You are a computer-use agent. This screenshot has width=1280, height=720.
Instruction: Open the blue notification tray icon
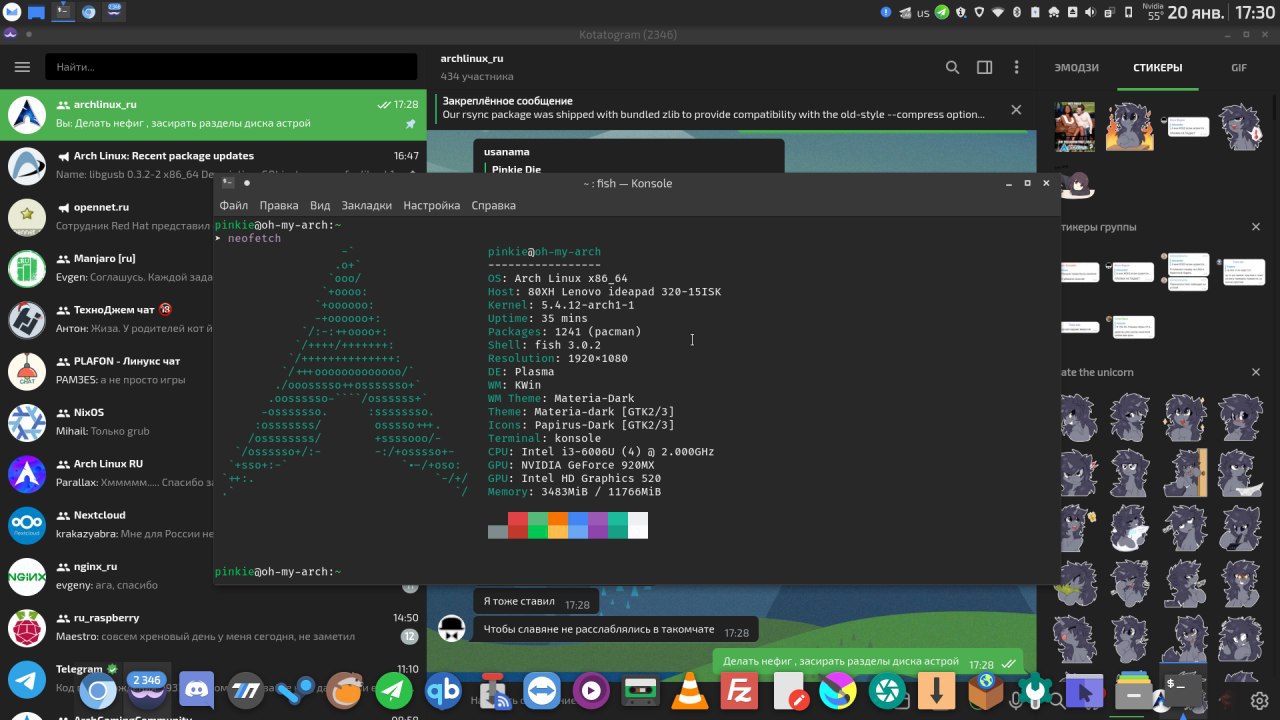(x=886, y=12)
